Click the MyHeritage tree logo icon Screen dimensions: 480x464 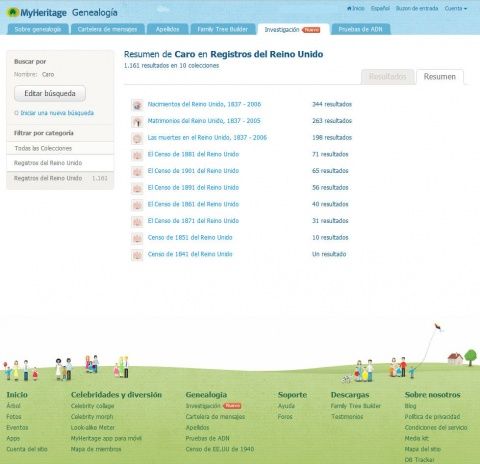pos(13,13)
